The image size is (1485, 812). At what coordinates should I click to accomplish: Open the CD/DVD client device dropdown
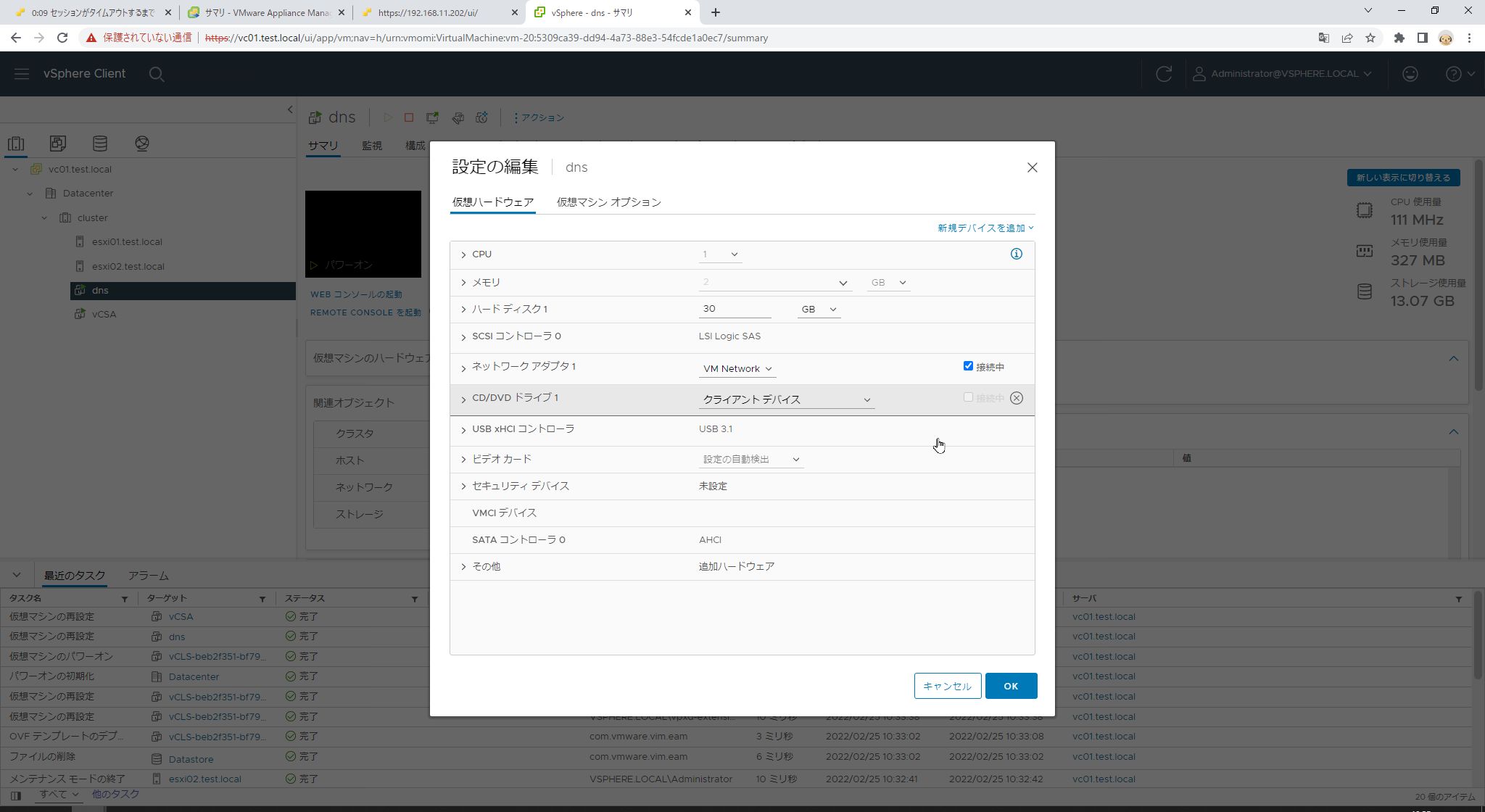(787, 399)
